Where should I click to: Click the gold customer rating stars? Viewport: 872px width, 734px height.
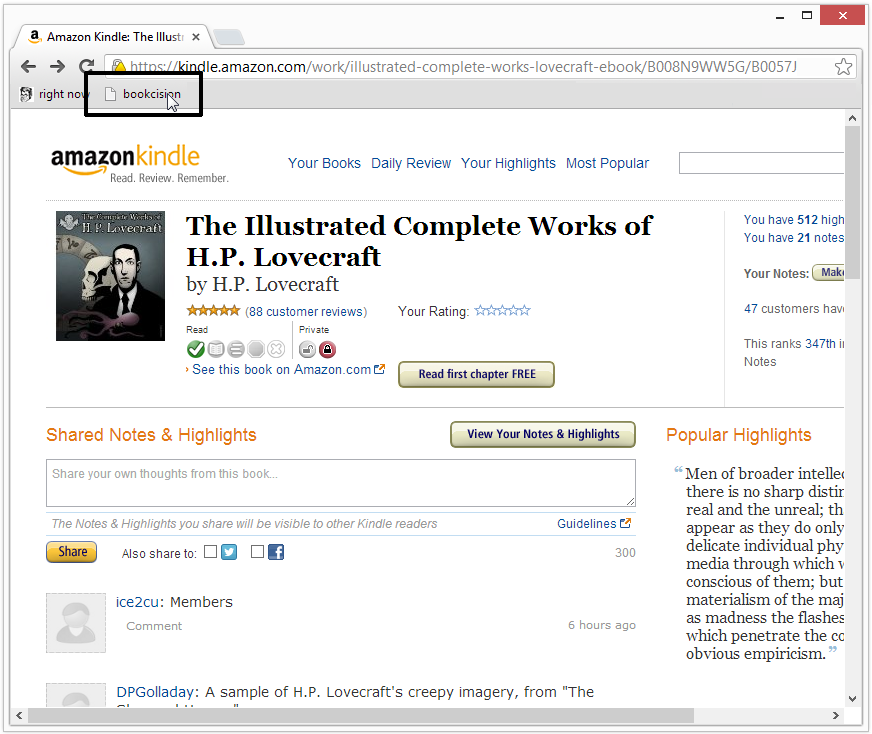[x=214, y=310]
